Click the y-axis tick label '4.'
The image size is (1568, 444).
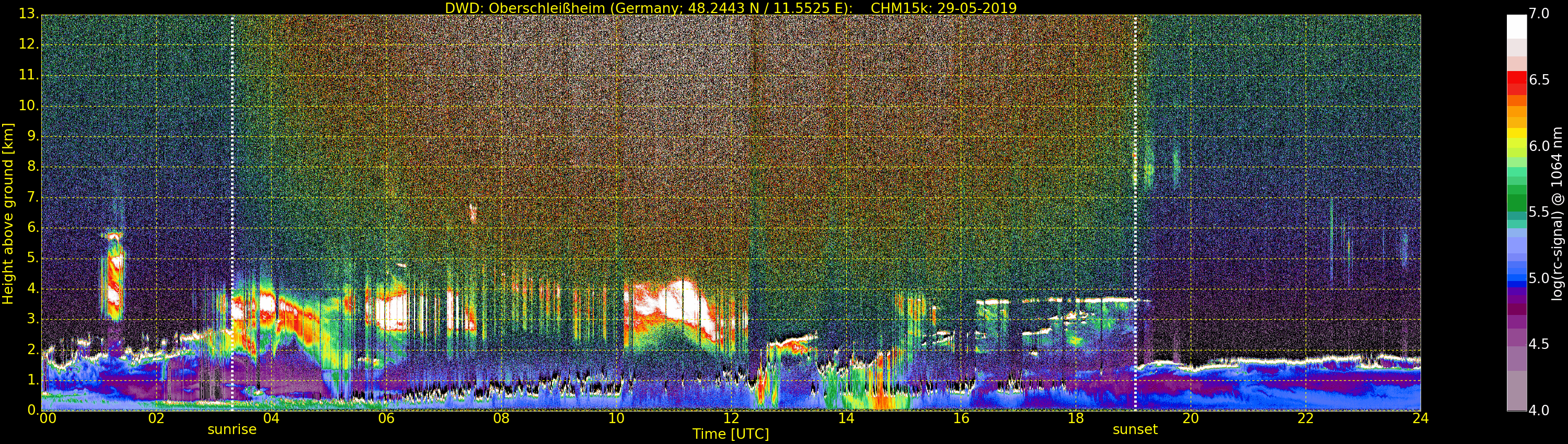[32, 288]
